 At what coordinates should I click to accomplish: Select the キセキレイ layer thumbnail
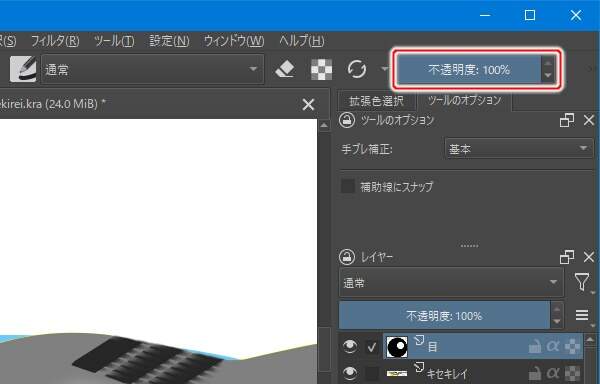(x=397, y=373)
